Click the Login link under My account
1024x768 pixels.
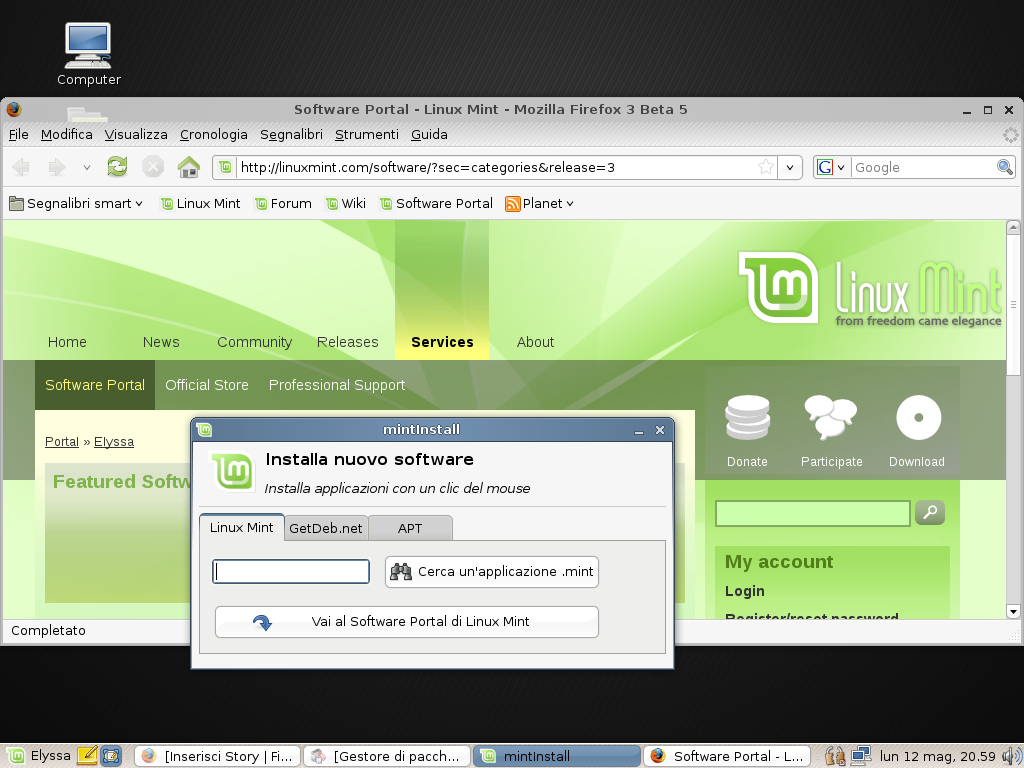tap(744, 591)
